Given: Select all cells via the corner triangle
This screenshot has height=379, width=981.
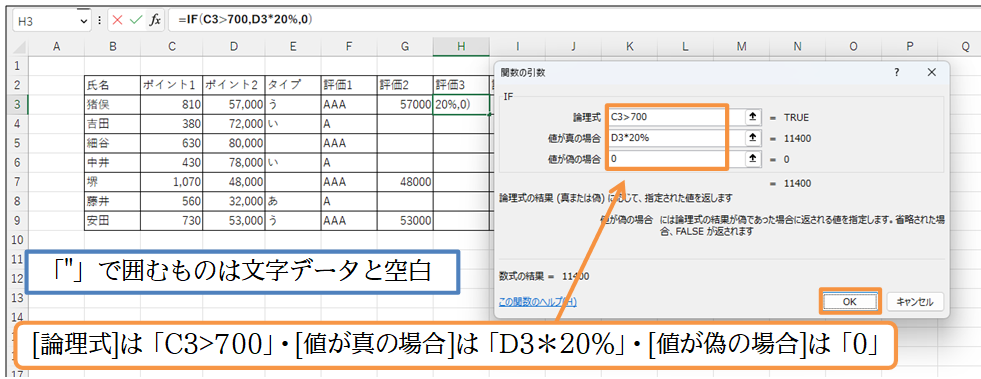Looking at the screenshot, I should 20,47.
